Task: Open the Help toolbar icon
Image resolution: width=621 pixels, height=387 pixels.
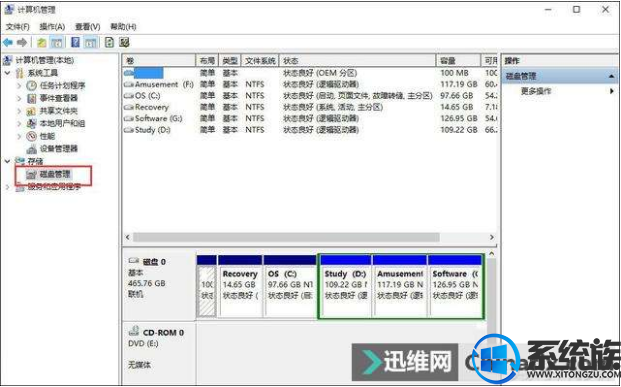Action: (x=75, y=42)
